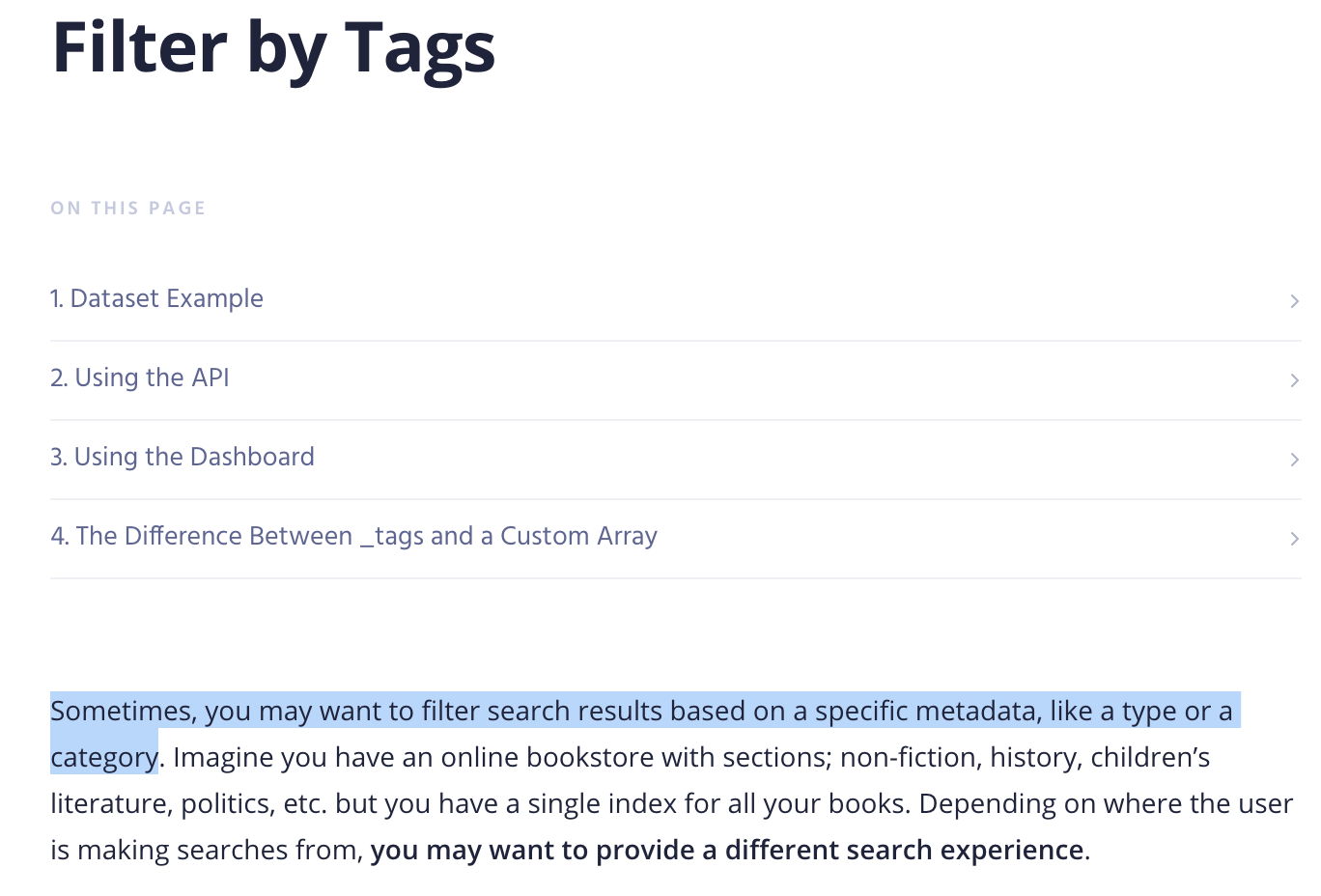The height and width of the screenshot is (896, 1321).
Task: Expand the Using the API entry via its chevron
Action: tap(1295, 380)
